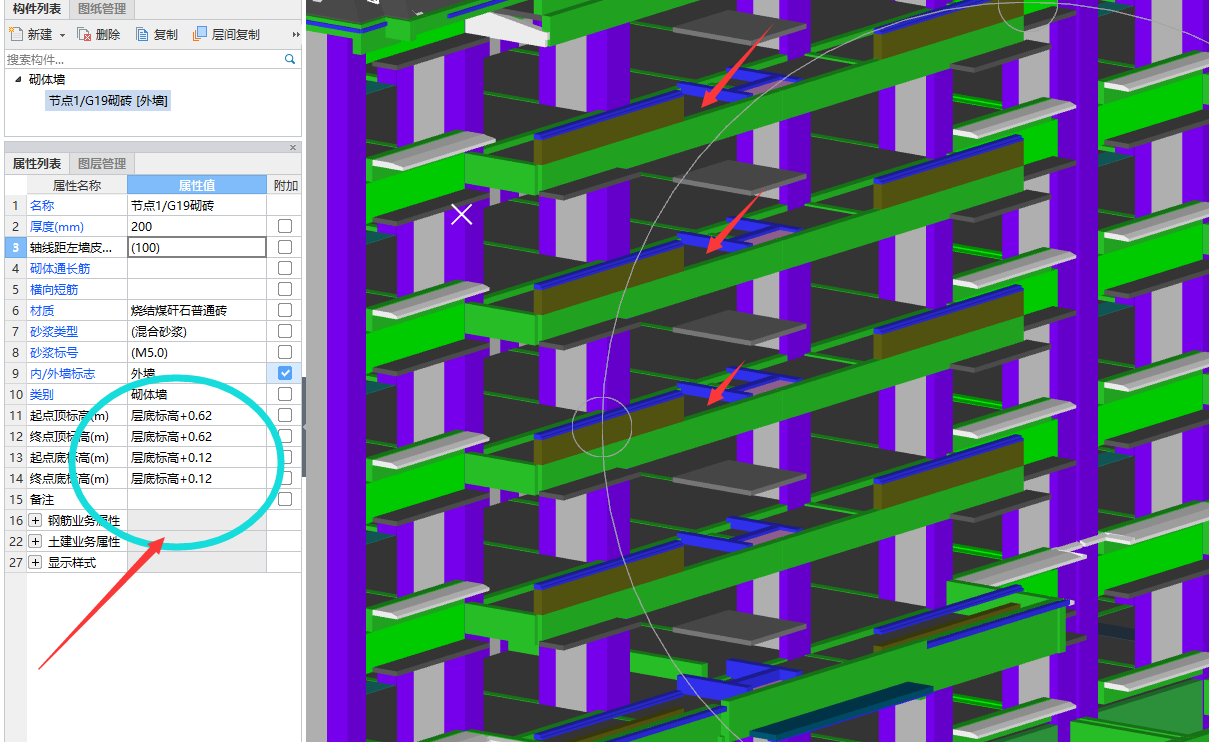Edit the 轴线距左墙皮 value (100)

coord(197,247)
